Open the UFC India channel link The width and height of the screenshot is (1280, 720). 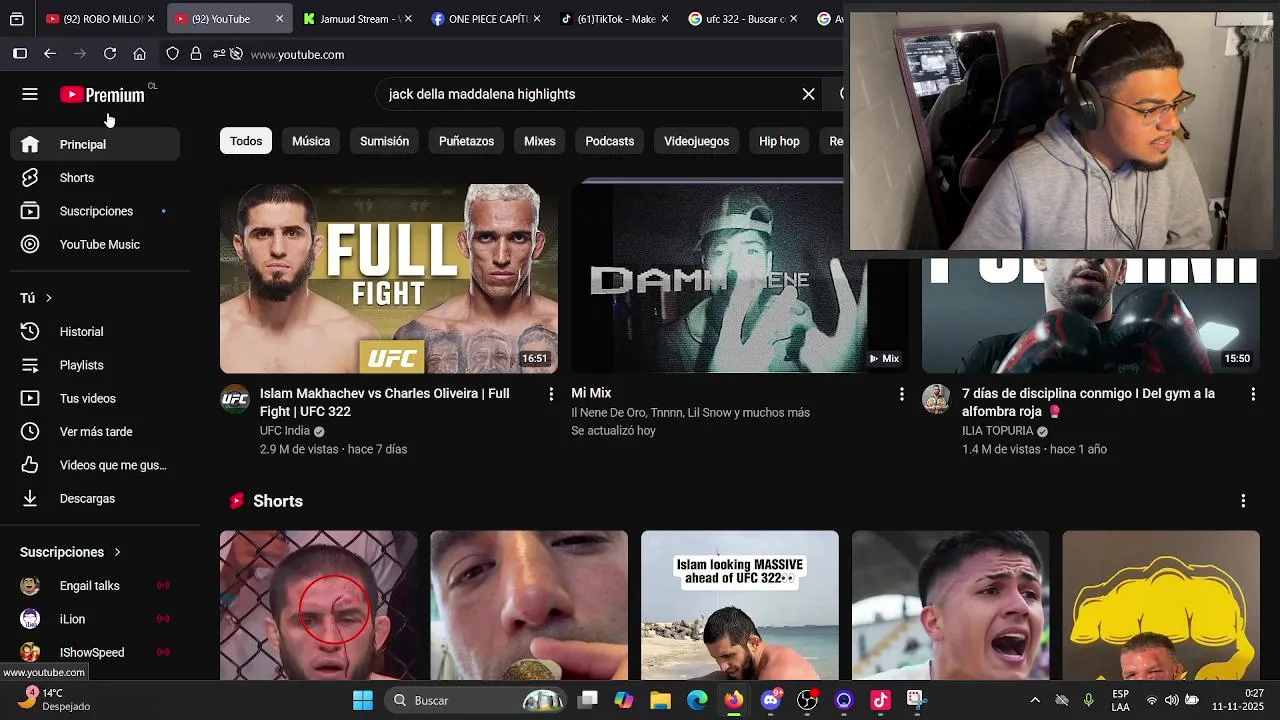click(x=285, y=431)
